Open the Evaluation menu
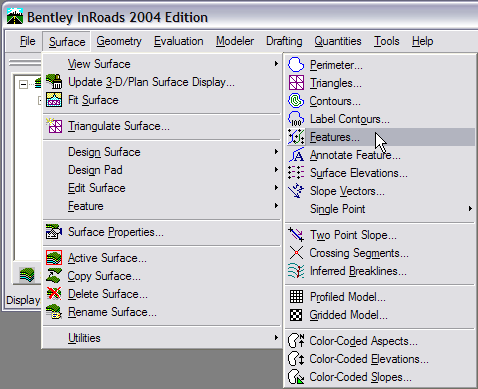Screen dimensions: 478x389 coord(179,41)
